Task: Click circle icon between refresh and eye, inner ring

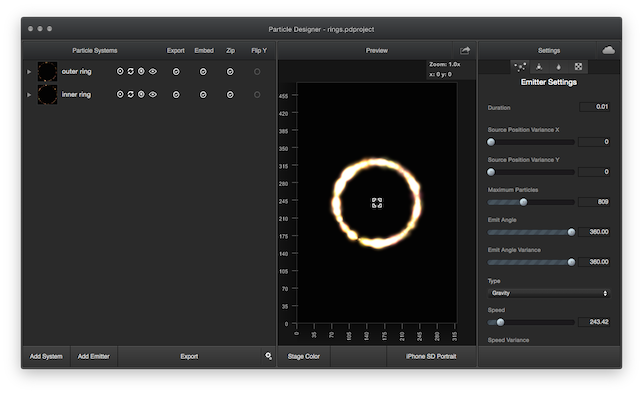Action: tap(141, 94)
